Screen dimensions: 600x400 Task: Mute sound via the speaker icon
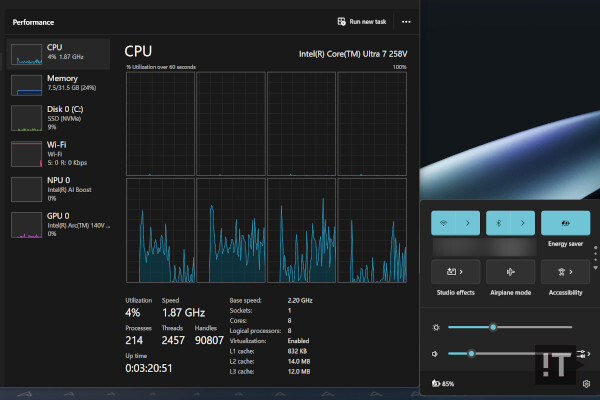click(435, 353)
